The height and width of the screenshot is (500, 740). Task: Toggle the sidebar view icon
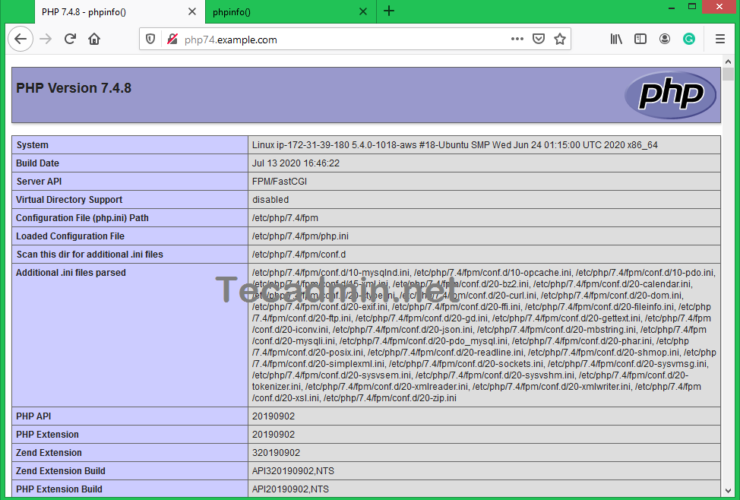(x=641, y=39)
